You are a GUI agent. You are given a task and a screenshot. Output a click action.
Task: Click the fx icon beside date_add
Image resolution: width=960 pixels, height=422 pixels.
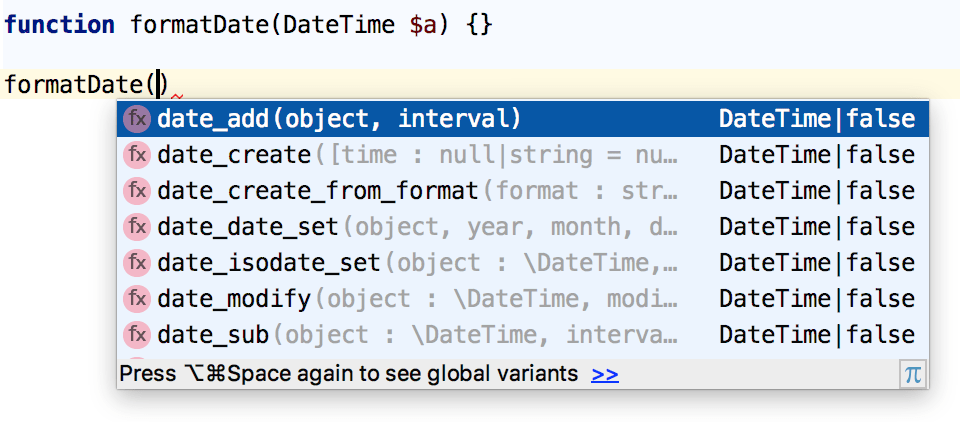tap(137, 119)
